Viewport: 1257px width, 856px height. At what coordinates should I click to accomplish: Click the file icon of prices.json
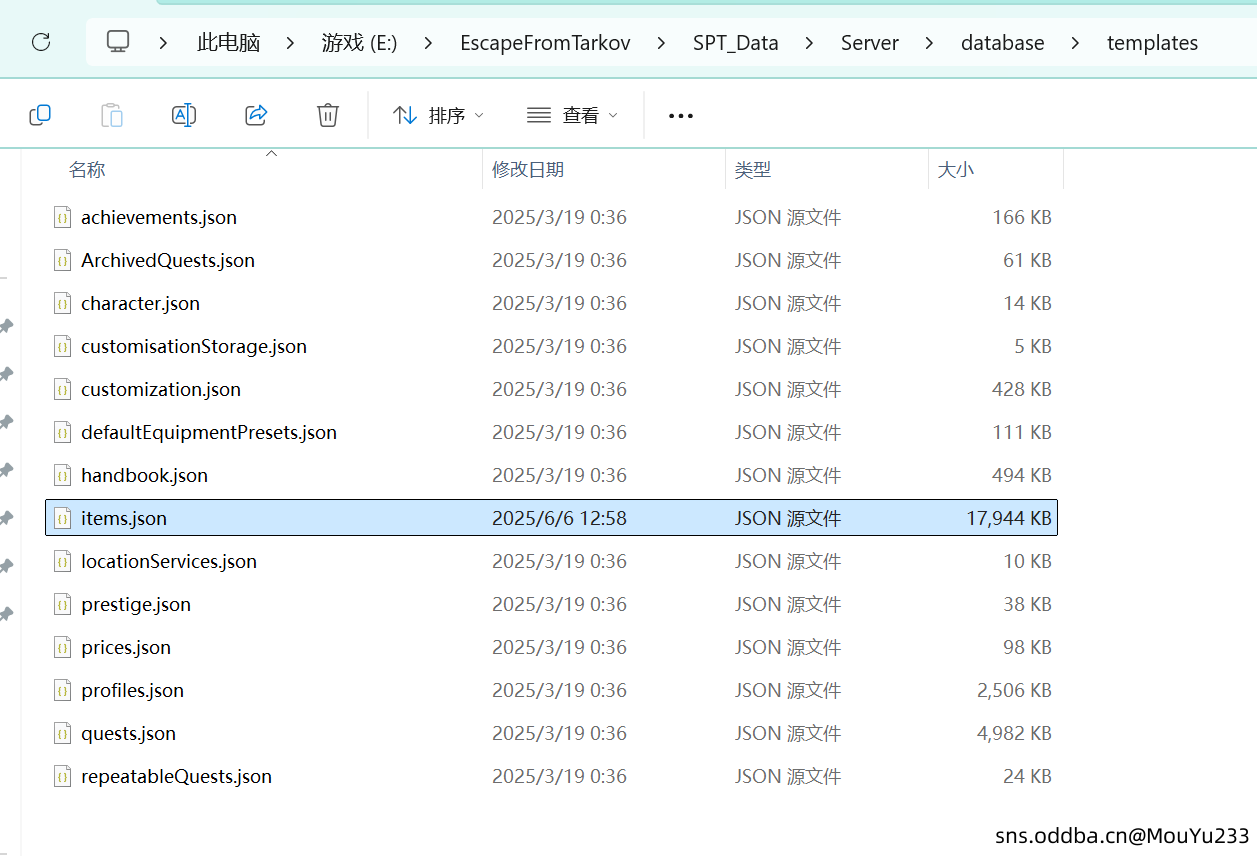(62, 647)
